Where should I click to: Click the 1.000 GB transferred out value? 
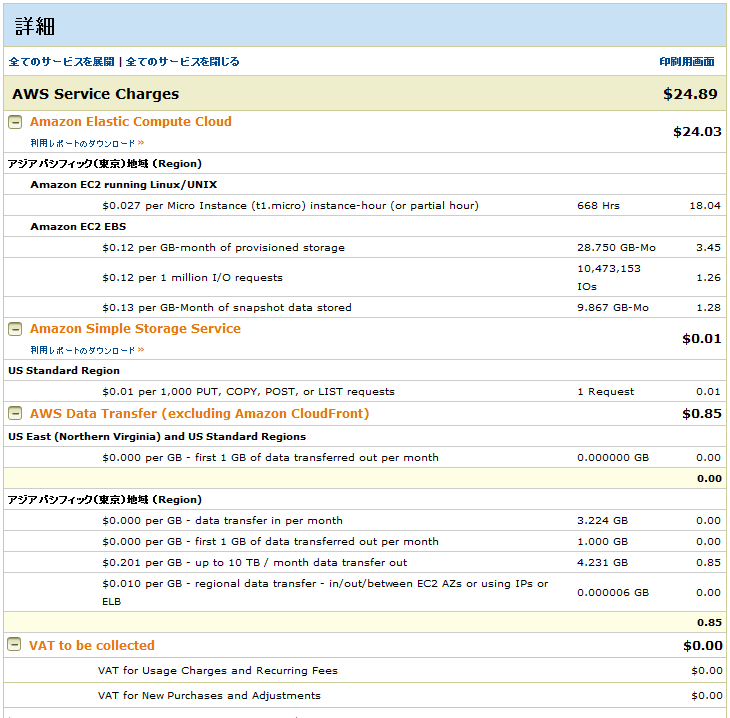tap(602, 542)
